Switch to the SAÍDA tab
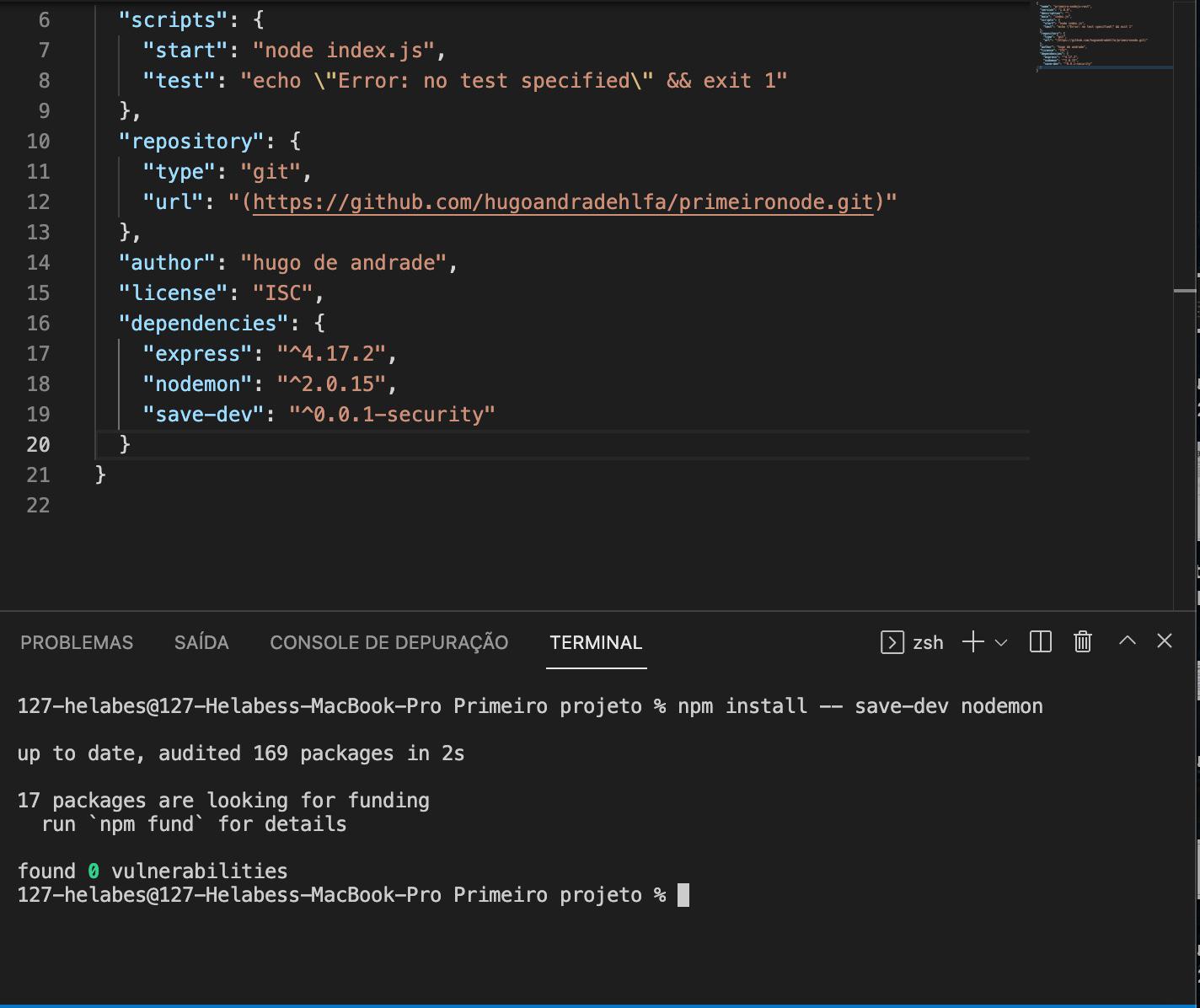This screenshot has height=1008, width=1200. pos(201,642)
